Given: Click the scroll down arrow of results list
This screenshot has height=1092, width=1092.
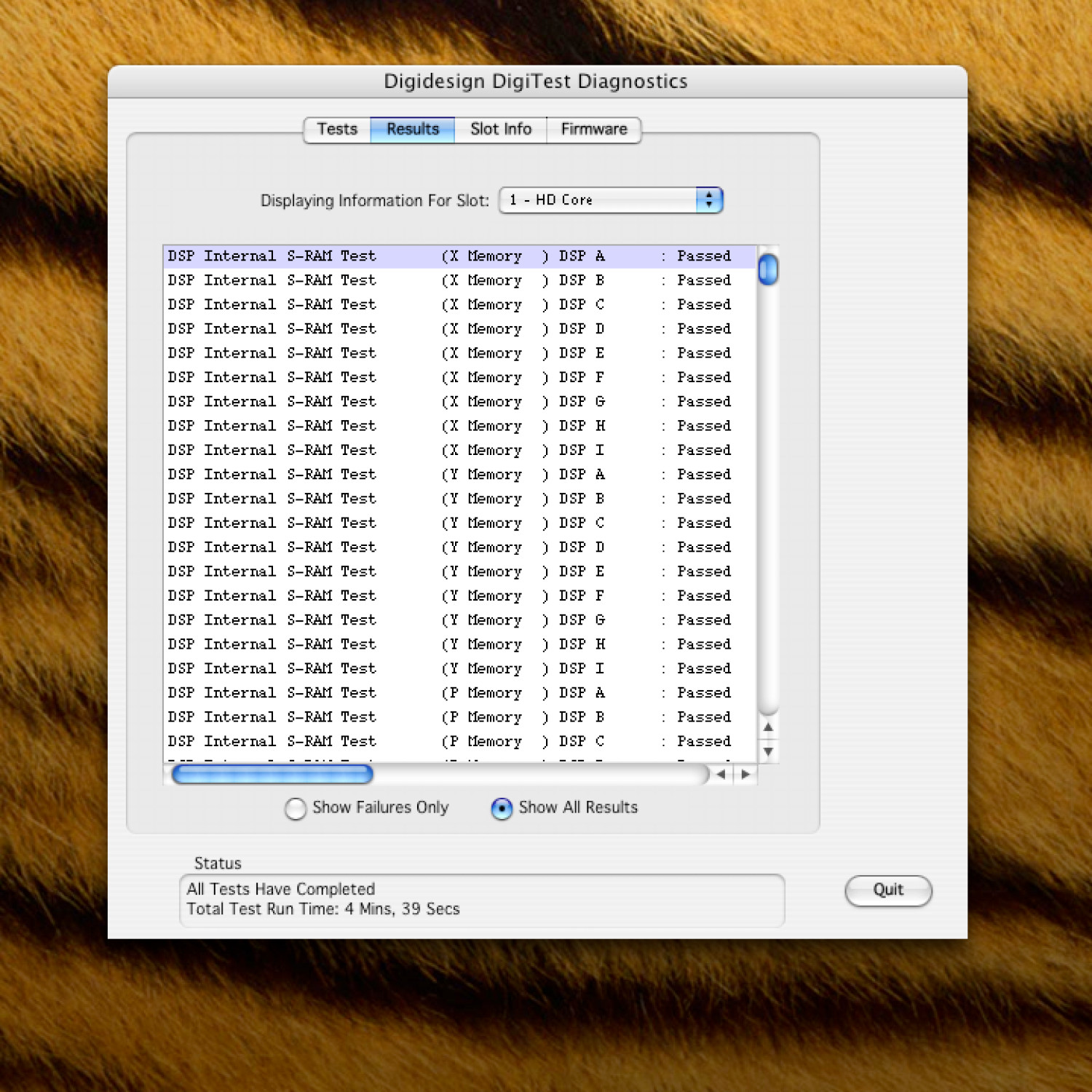Looking at the screenshot, I should pos(768,751).
